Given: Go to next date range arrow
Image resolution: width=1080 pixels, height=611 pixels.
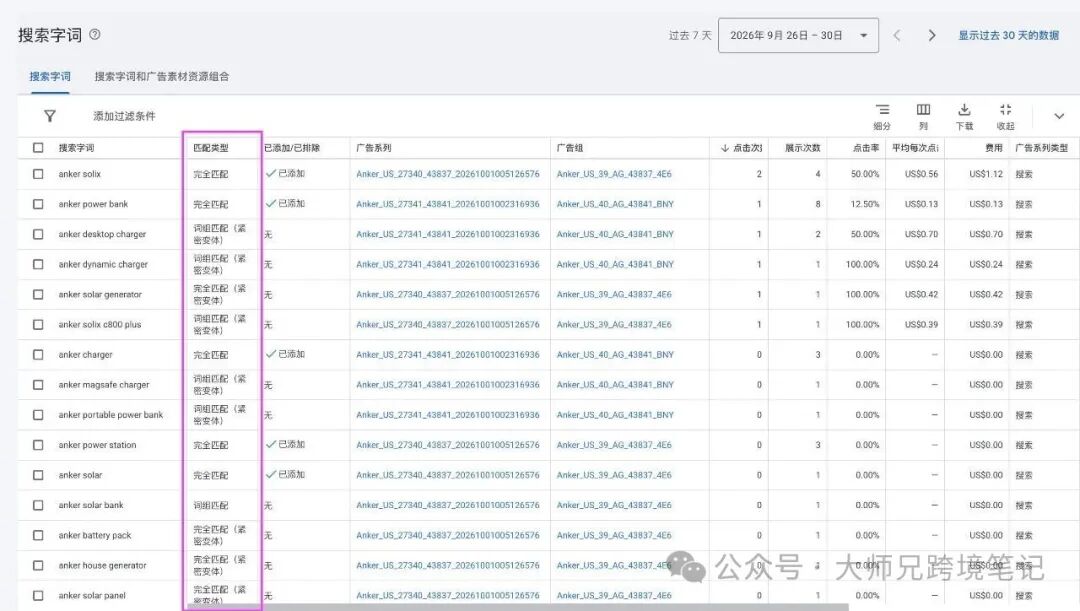Looking at the screenshot, I should point(932,35).
